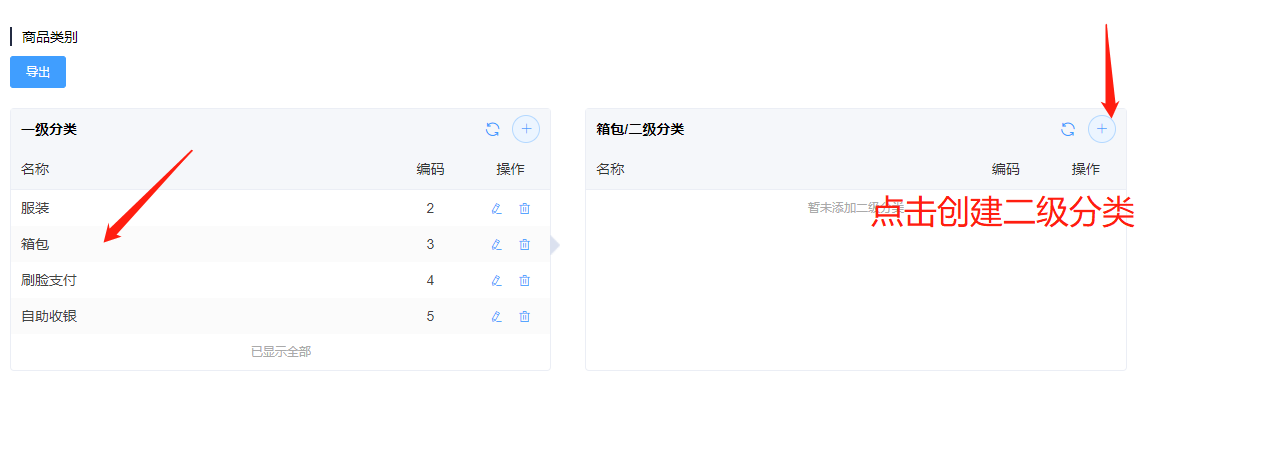Click the 商品类别 page heading
This screenshot has width=1273, height=465.
(50, 37)
